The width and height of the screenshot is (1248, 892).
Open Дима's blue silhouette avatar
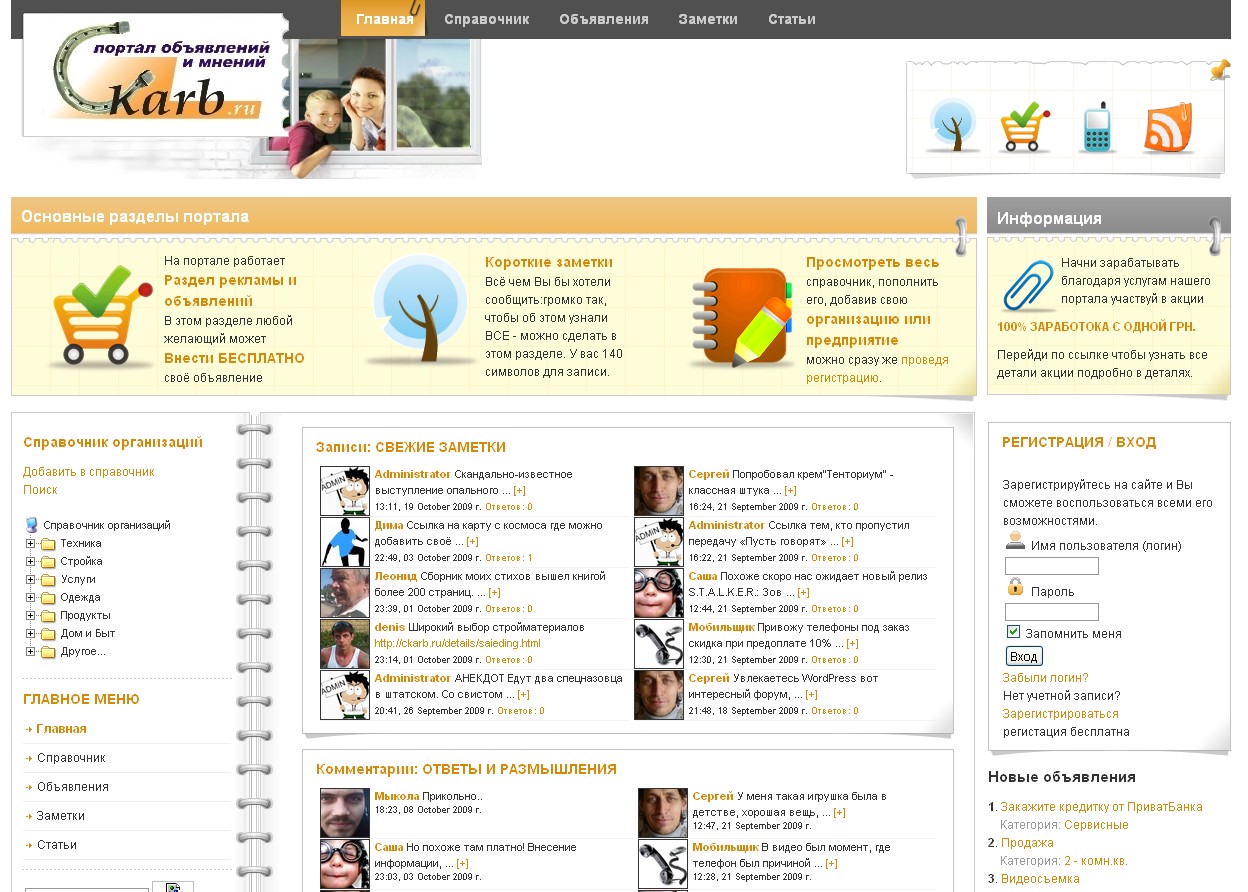pos(345,542)
